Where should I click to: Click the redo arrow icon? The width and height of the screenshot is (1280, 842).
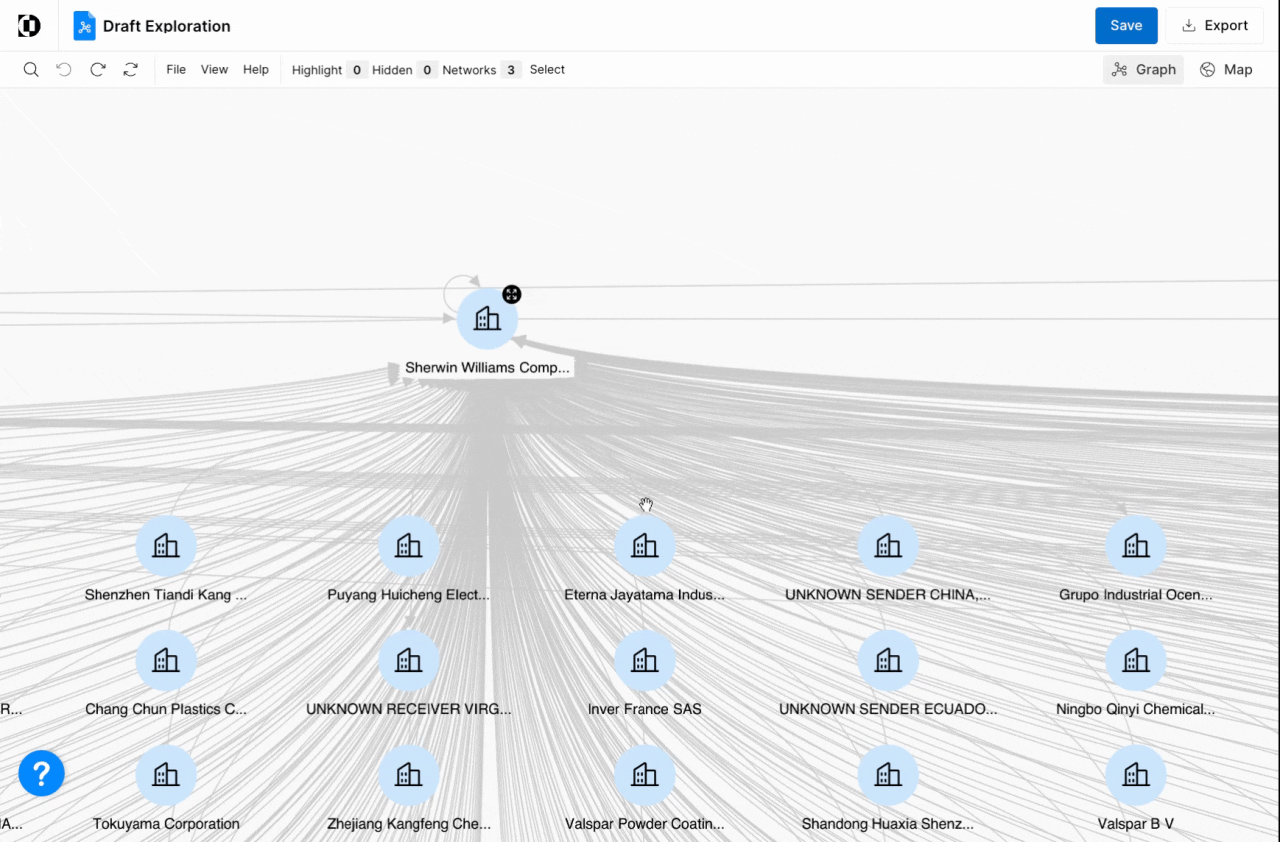[x=97, y=70]
